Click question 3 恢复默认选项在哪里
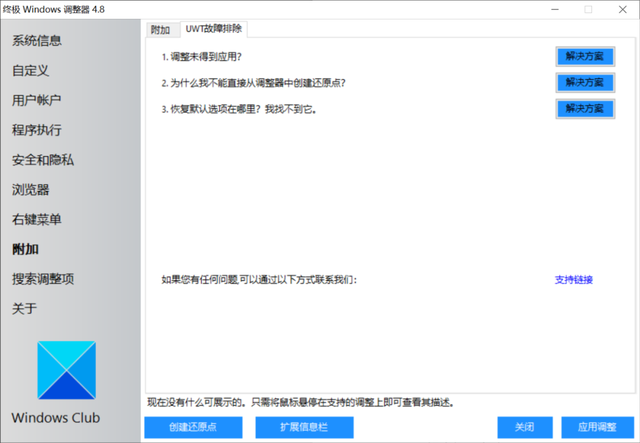Screen dimensions: 640x443 pyautogui.click(x=239, y=109)
